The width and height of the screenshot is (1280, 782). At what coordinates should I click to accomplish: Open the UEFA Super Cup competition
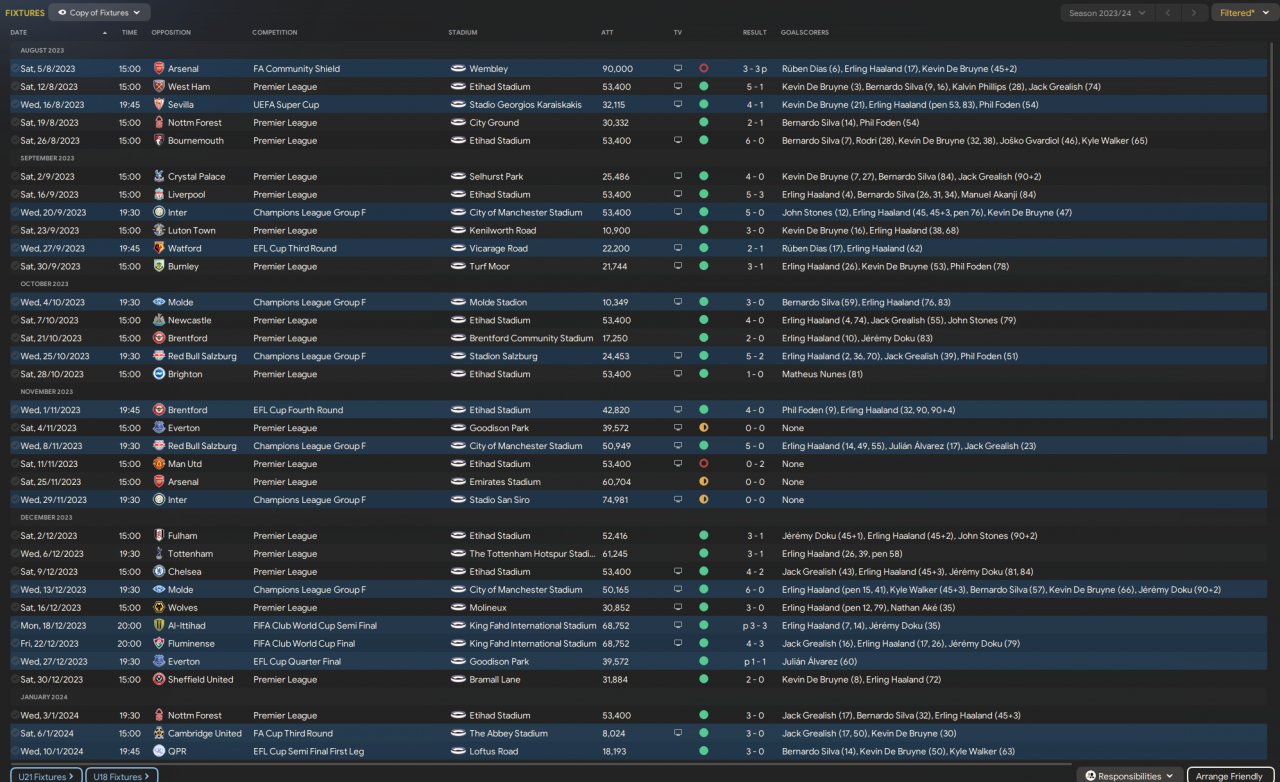coord(286,105)
